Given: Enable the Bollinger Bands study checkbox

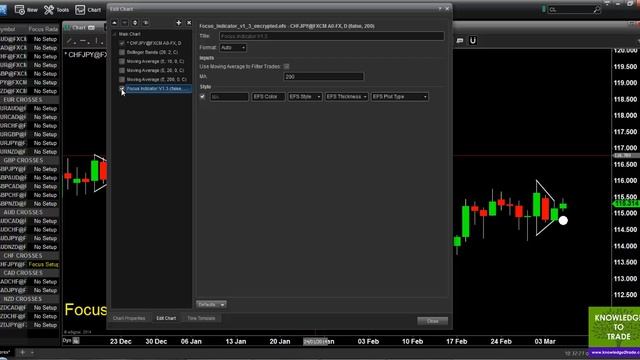Looking at the screenshot, I should [x=122, y=52].
